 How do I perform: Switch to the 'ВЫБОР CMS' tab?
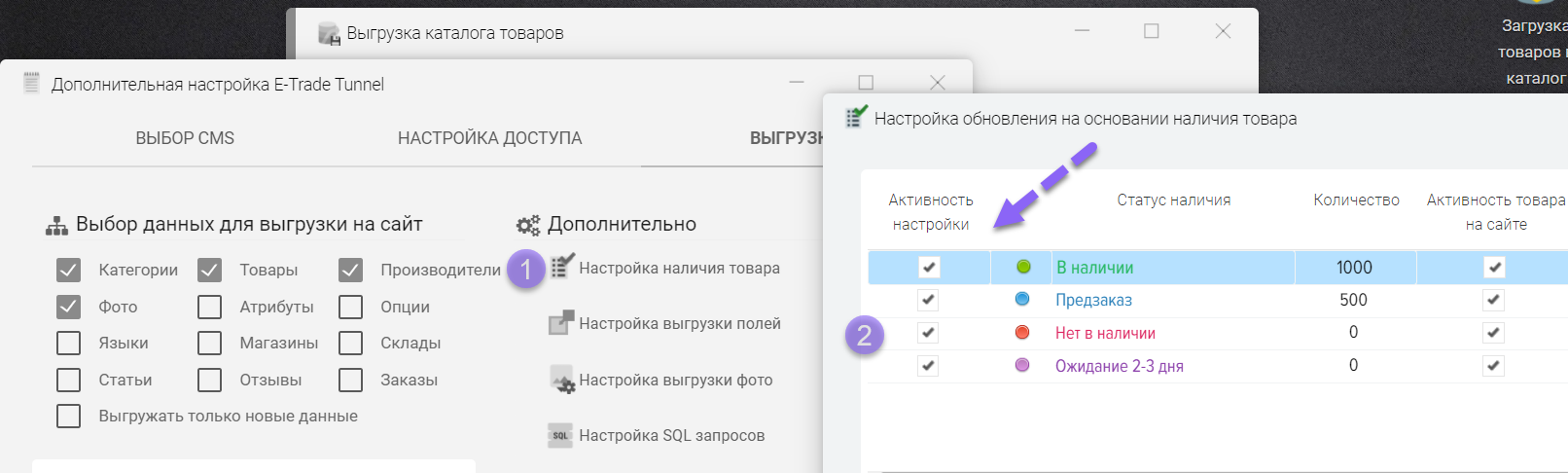185,138
